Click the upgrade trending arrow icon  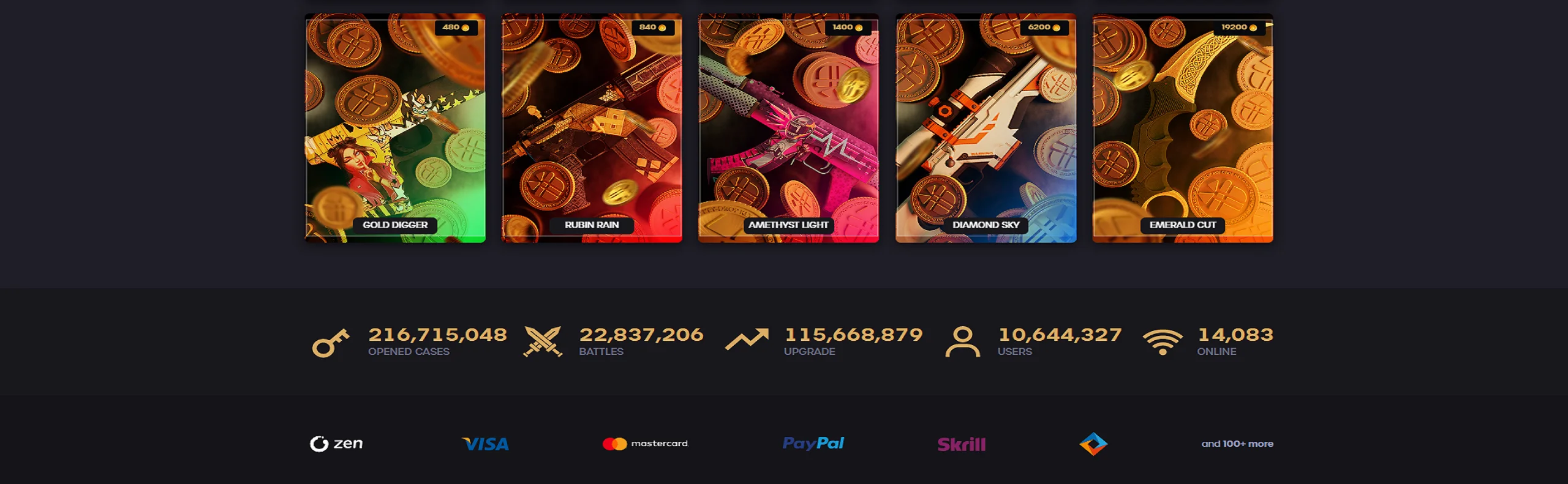point(747,340)
